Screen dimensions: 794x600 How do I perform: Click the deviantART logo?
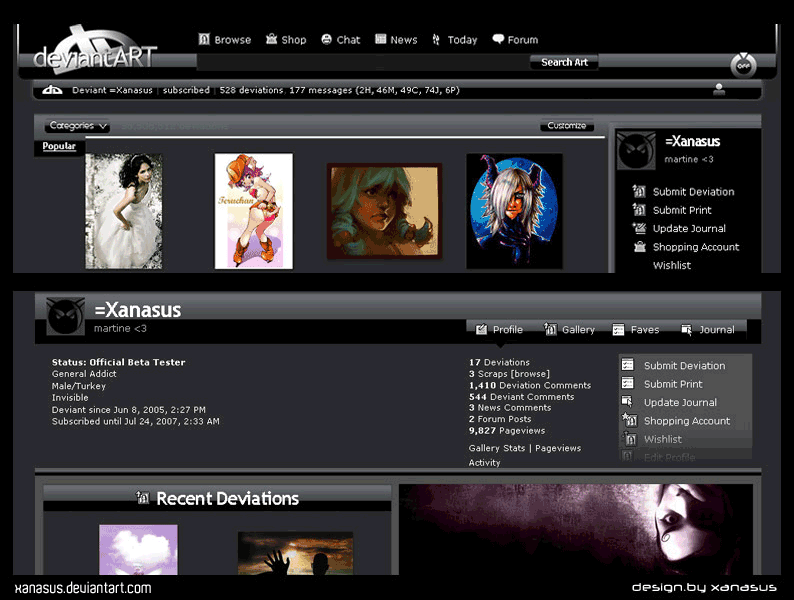pyautogui.click(x=95, y=51)
